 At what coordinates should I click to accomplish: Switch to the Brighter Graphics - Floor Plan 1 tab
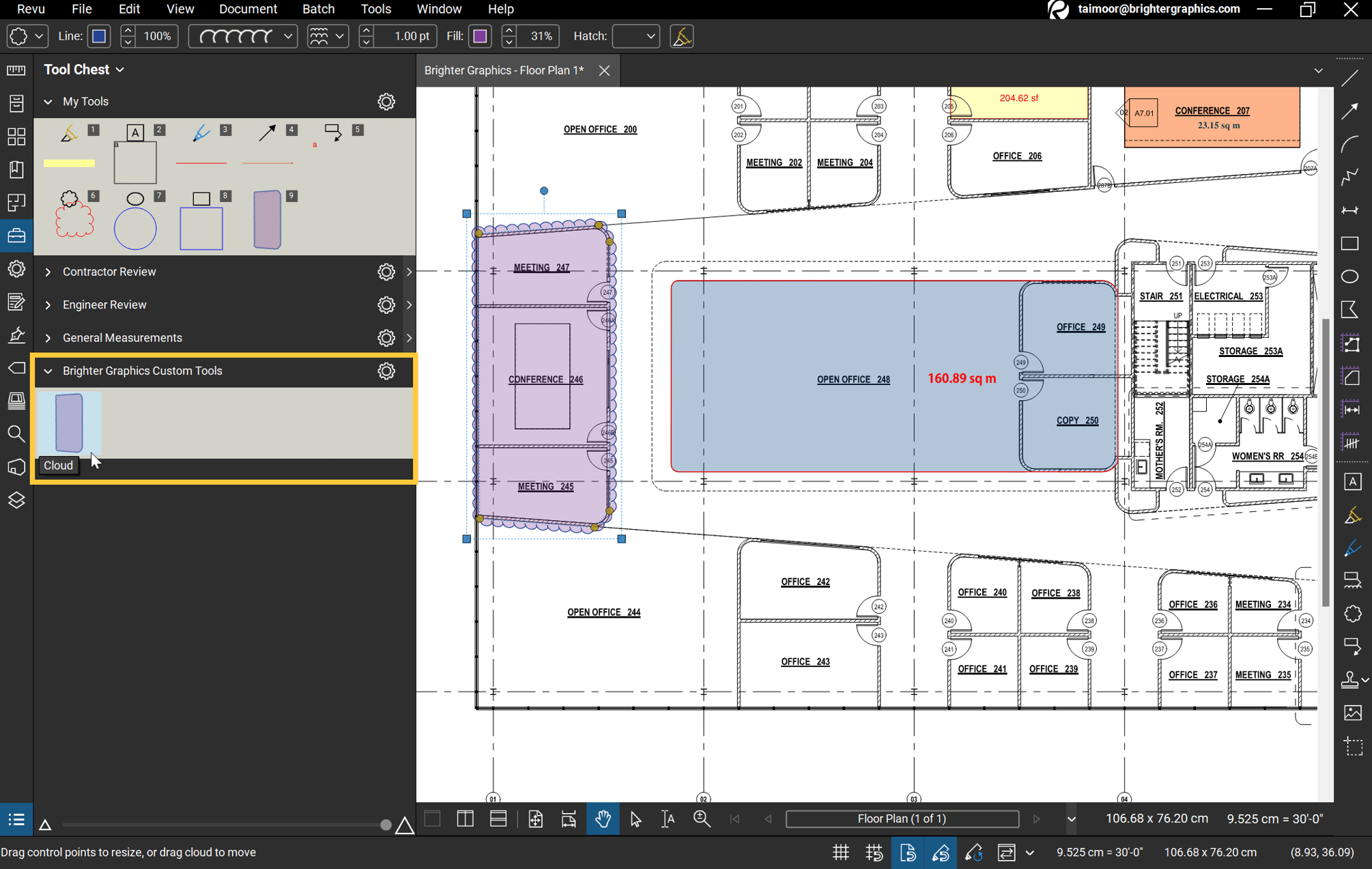coord(503,70)
